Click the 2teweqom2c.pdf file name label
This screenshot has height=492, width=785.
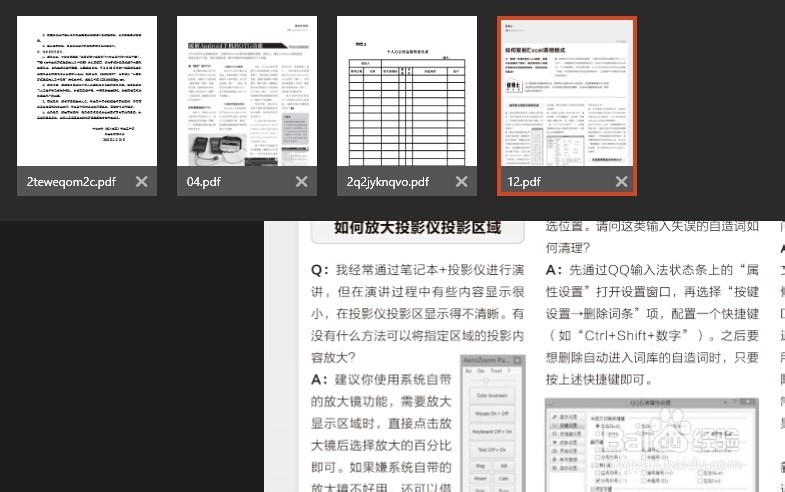click(71, 182)
